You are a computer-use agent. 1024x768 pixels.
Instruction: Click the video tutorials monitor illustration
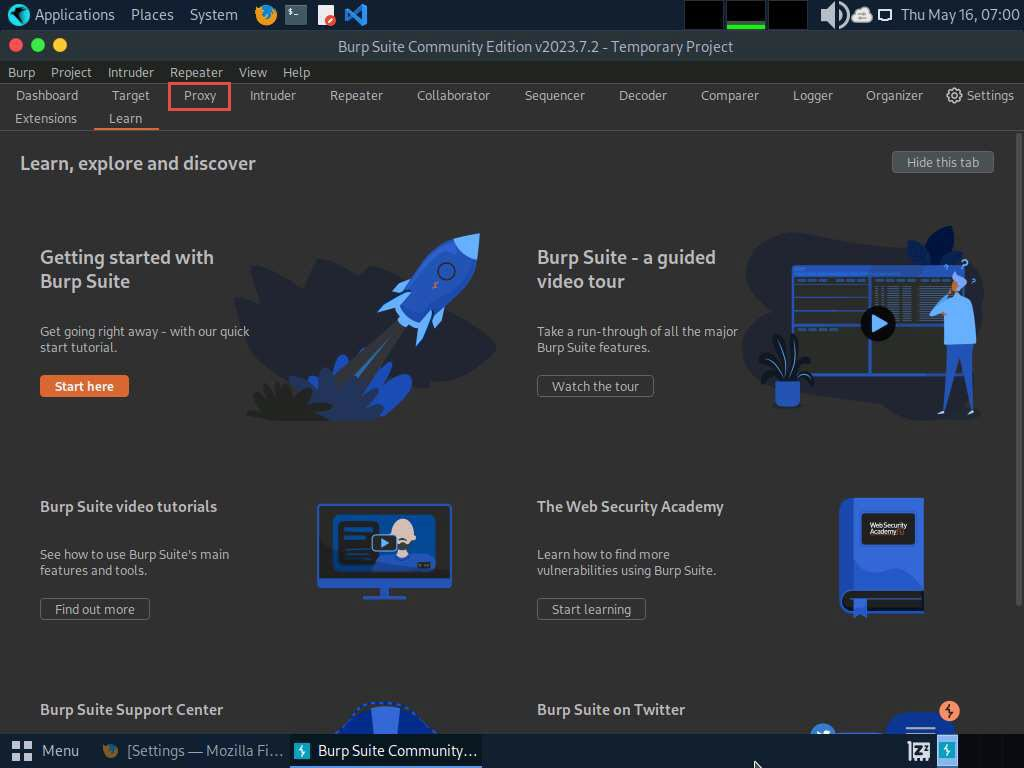pyautogui.click(x=384, y=549)
